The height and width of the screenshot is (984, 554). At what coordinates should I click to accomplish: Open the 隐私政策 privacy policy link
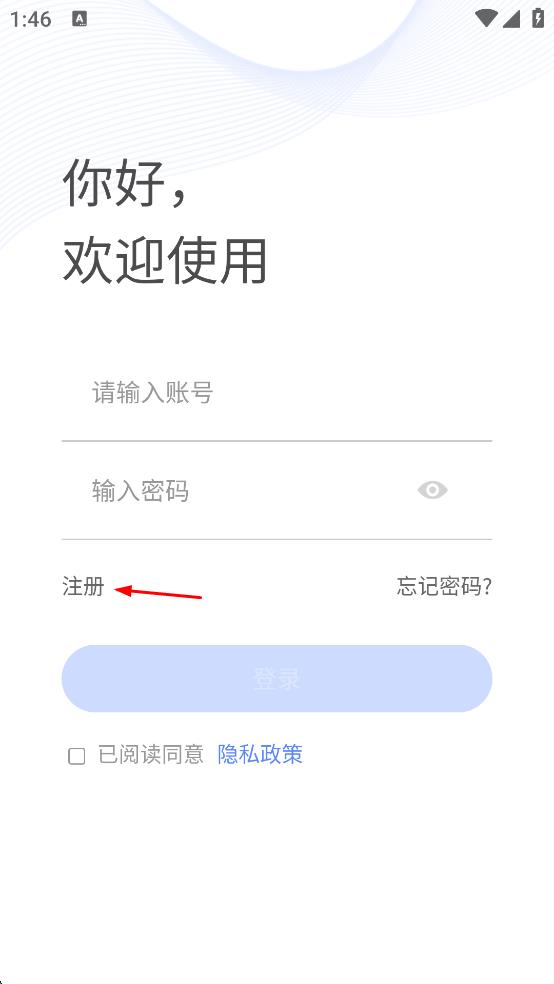coord(260,754)
